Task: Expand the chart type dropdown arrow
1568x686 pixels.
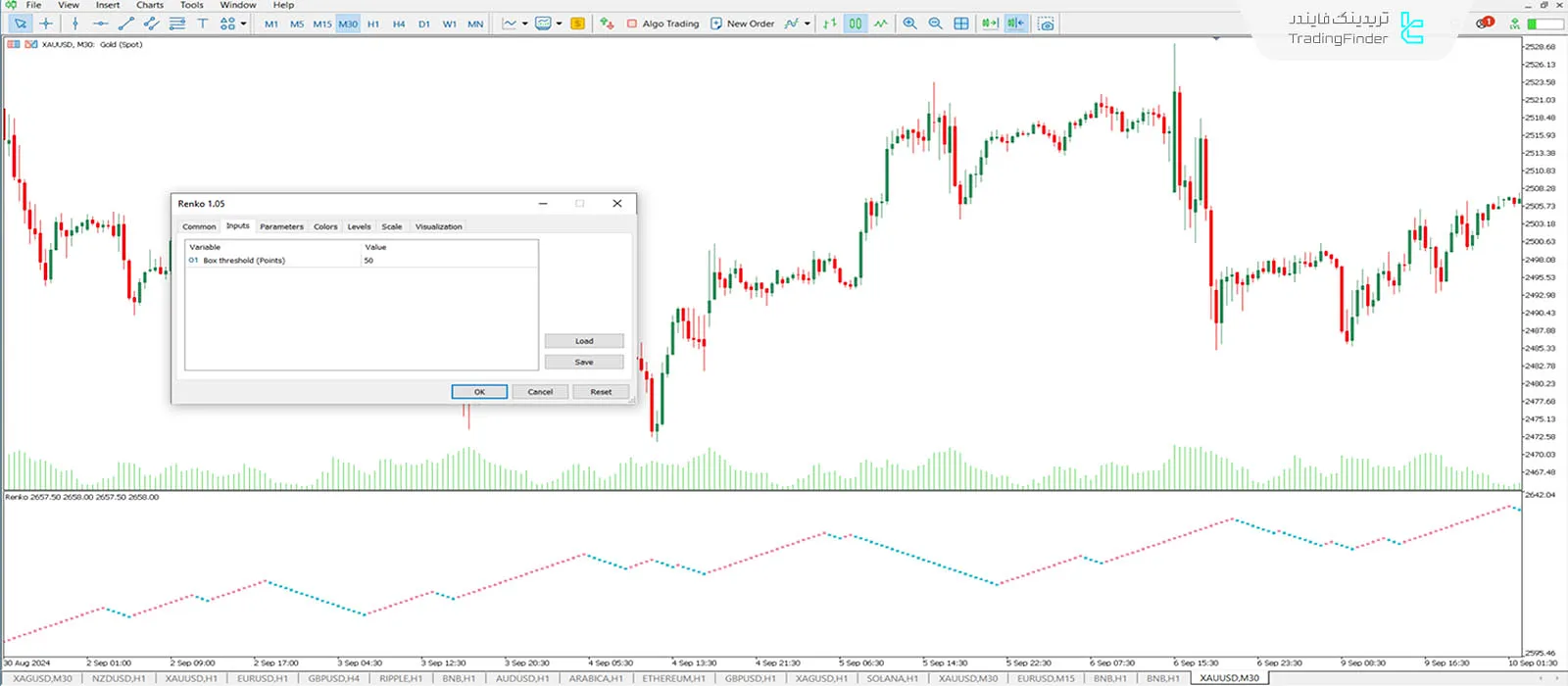Action: coord(525,24)
